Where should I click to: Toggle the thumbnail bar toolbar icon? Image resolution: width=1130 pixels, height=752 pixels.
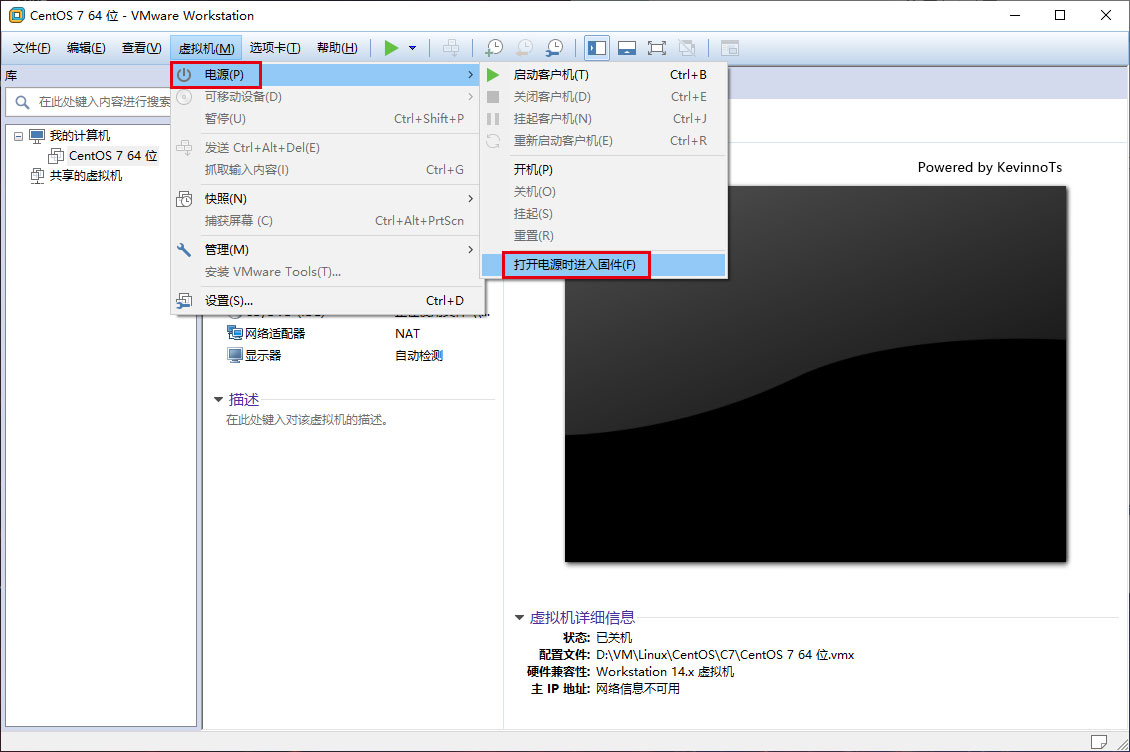pyautogui.click(x=627, y=48)
